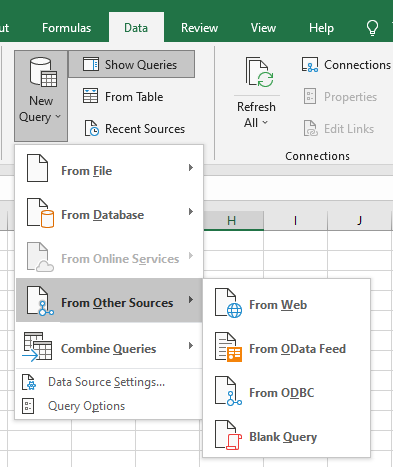This screenshot has height=467, width=393.
Task: Select From Web in the submenu
Action: point(287,303)
